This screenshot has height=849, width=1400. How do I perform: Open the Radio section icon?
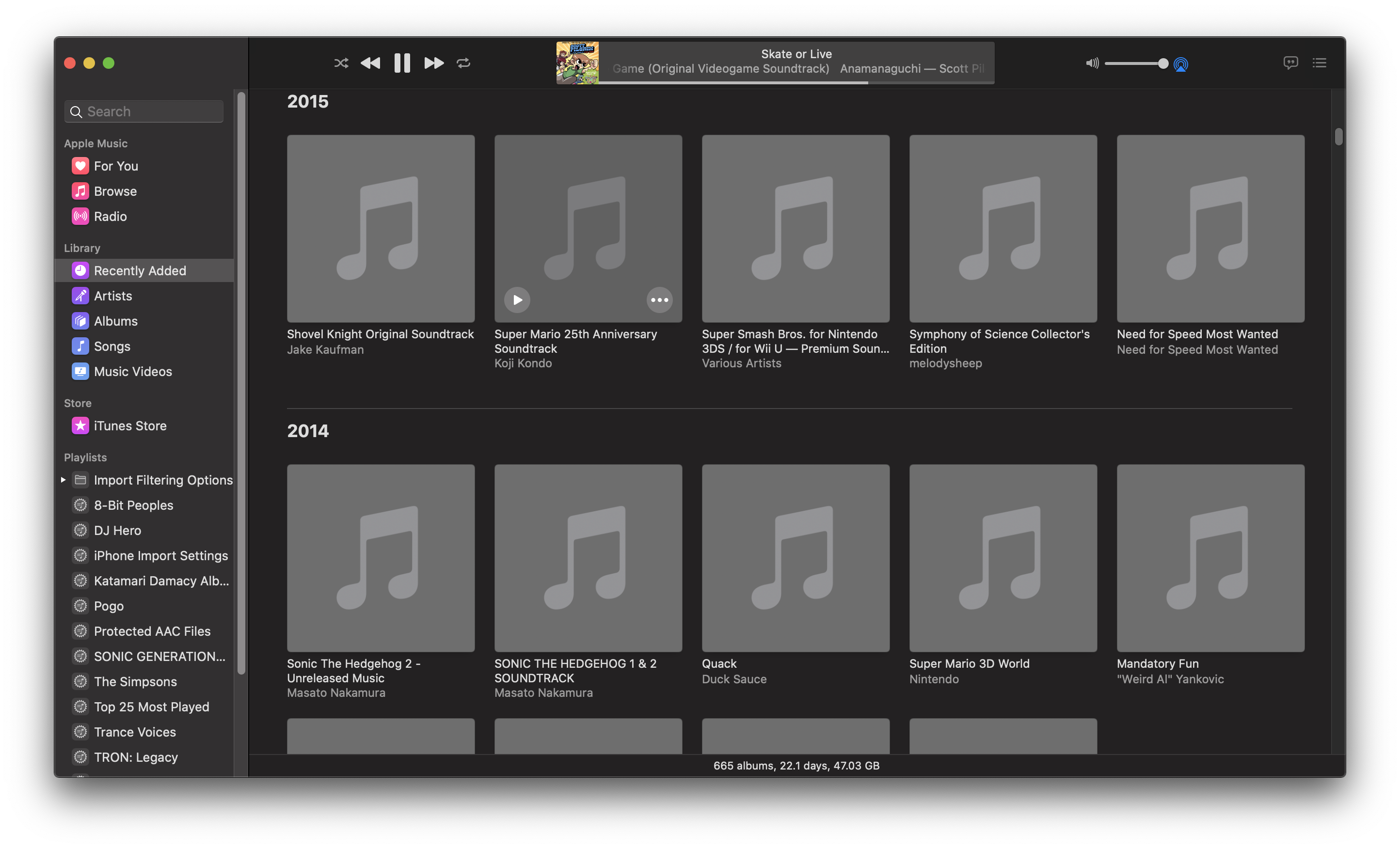pos(80,216)
